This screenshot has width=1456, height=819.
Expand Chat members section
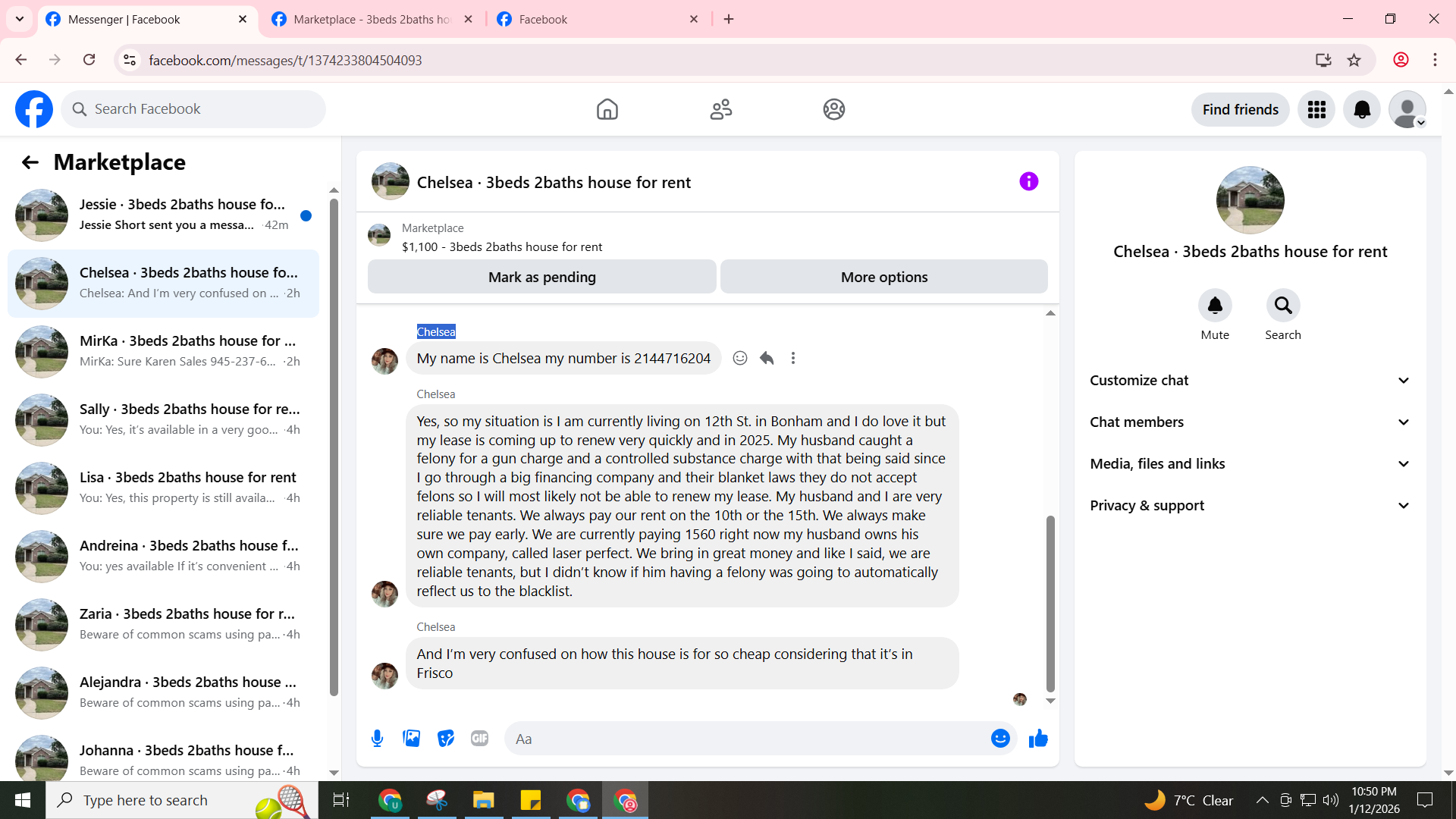(x=1250, y=422)
